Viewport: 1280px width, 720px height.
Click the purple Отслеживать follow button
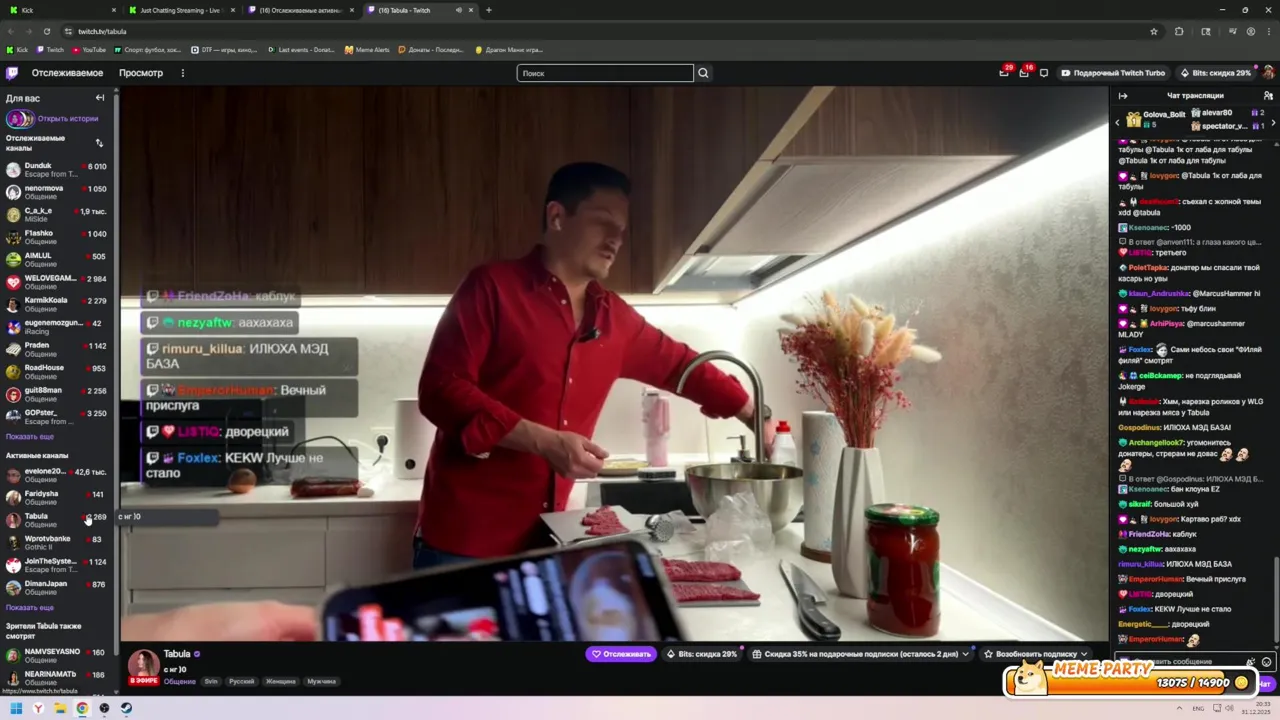tap(621, 654)
